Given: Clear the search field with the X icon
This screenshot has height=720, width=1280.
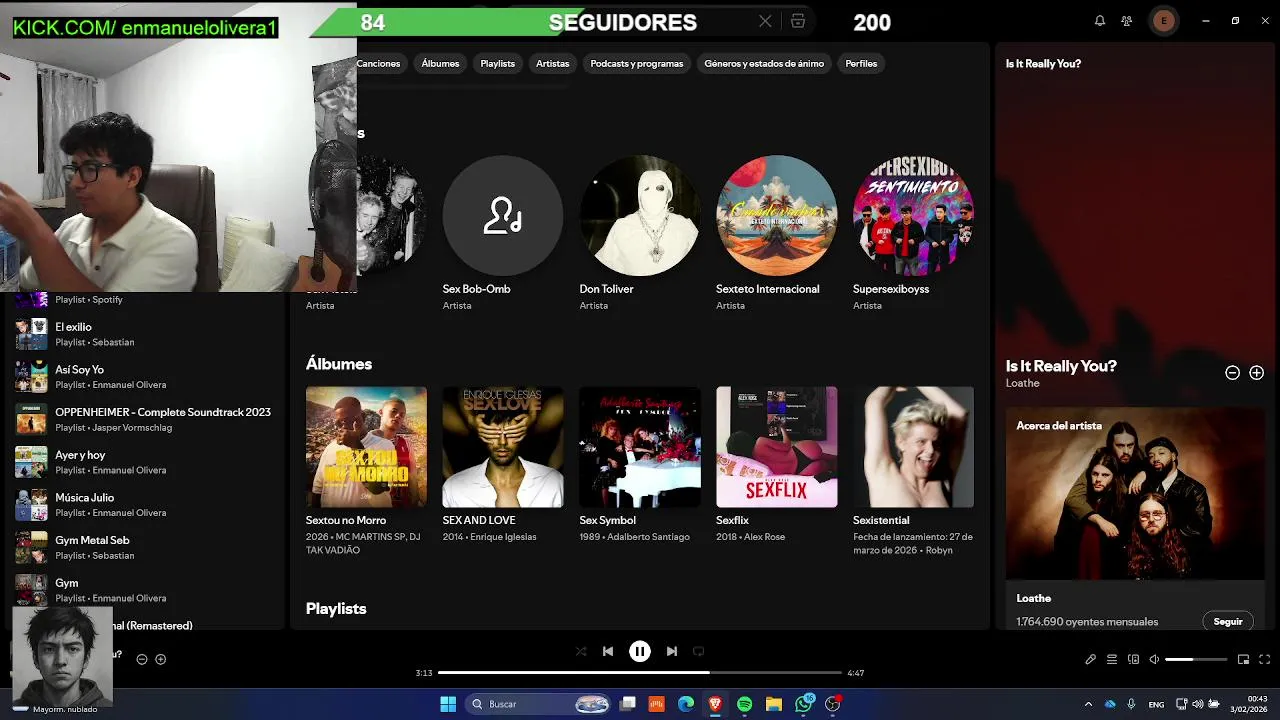Looking at the screenshot, I should click(x=765, y=21).
